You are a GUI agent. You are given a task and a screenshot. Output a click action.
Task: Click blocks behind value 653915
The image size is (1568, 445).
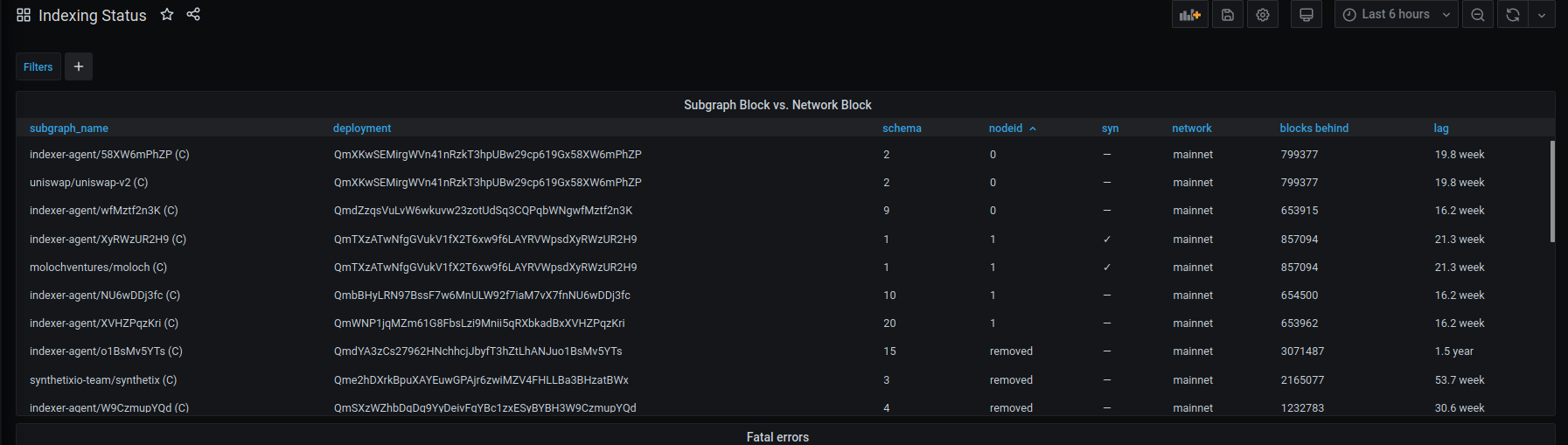coord(1300,211)
